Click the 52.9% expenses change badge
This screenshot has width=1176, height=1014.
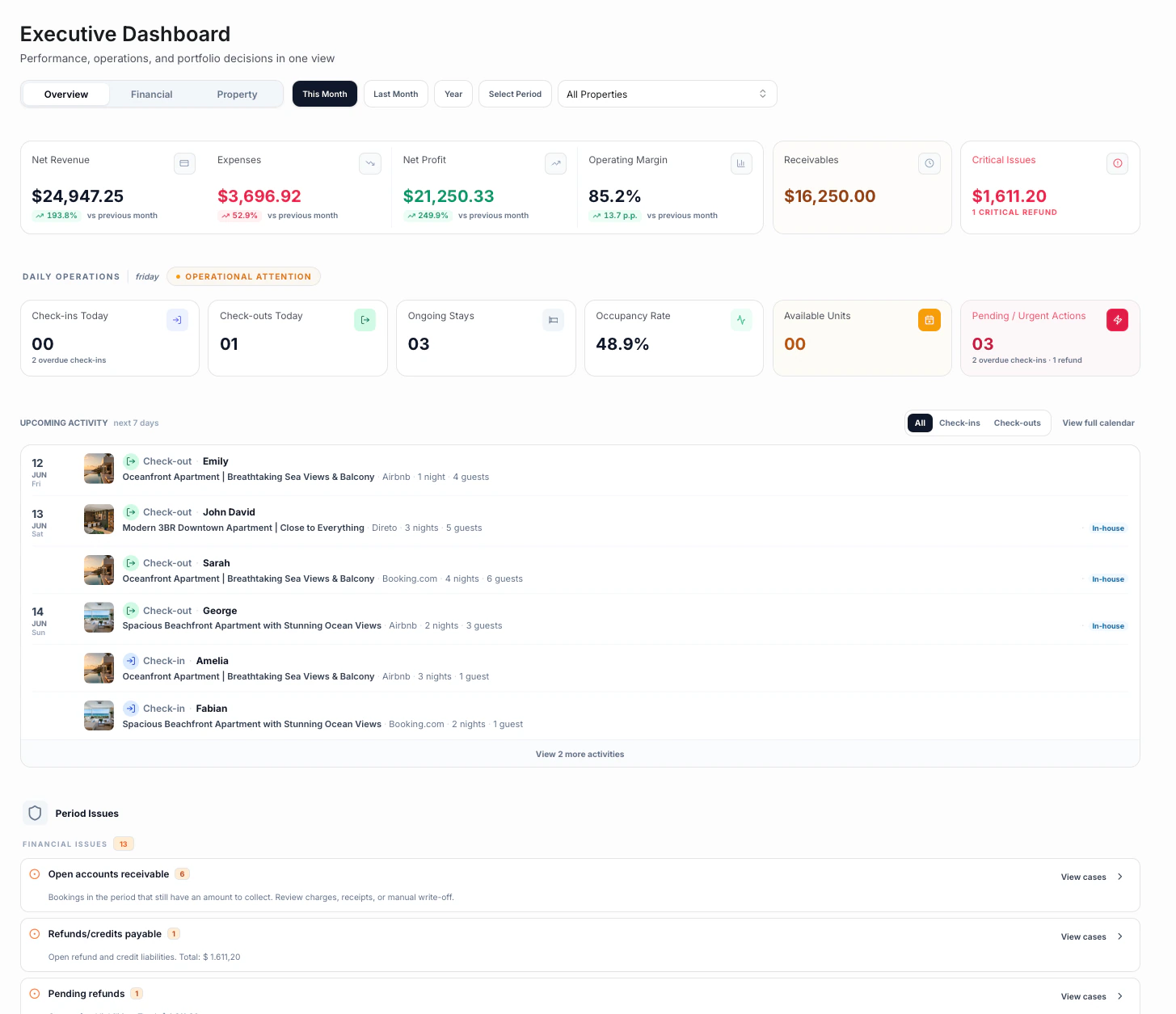pyautogui.click(x=239, y=216)
